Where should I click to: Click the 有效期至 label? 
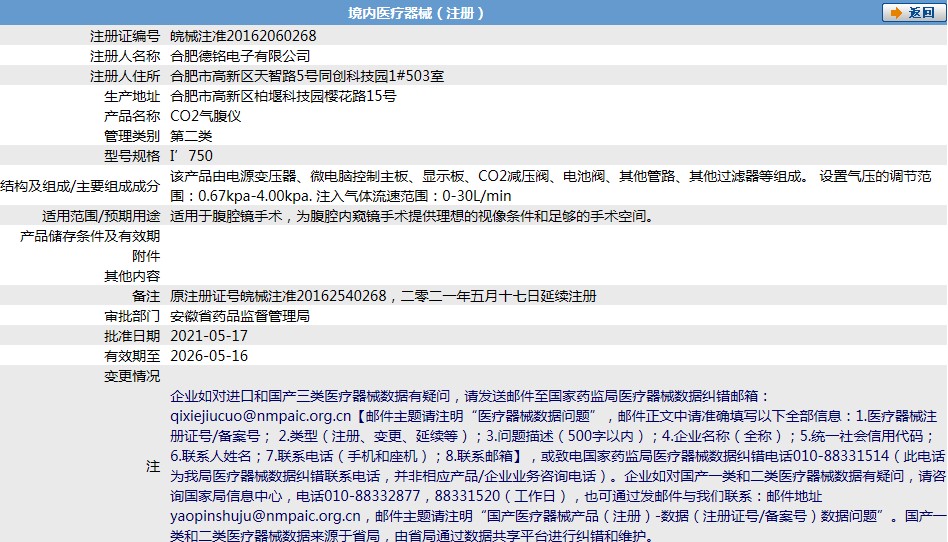[x=132, y=356]
